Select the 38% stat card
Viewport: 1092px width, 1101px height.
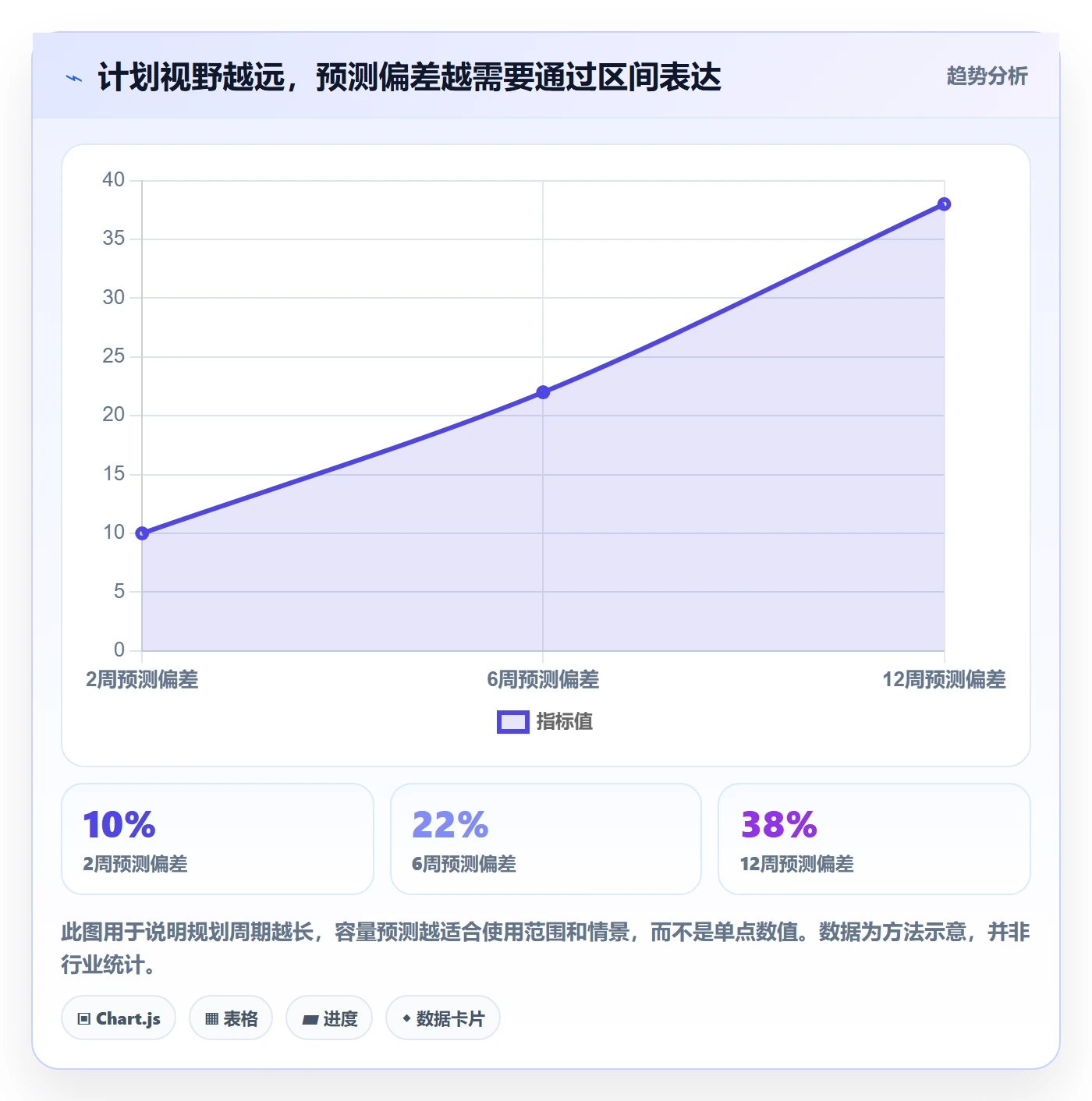click(x=874, y=839)
